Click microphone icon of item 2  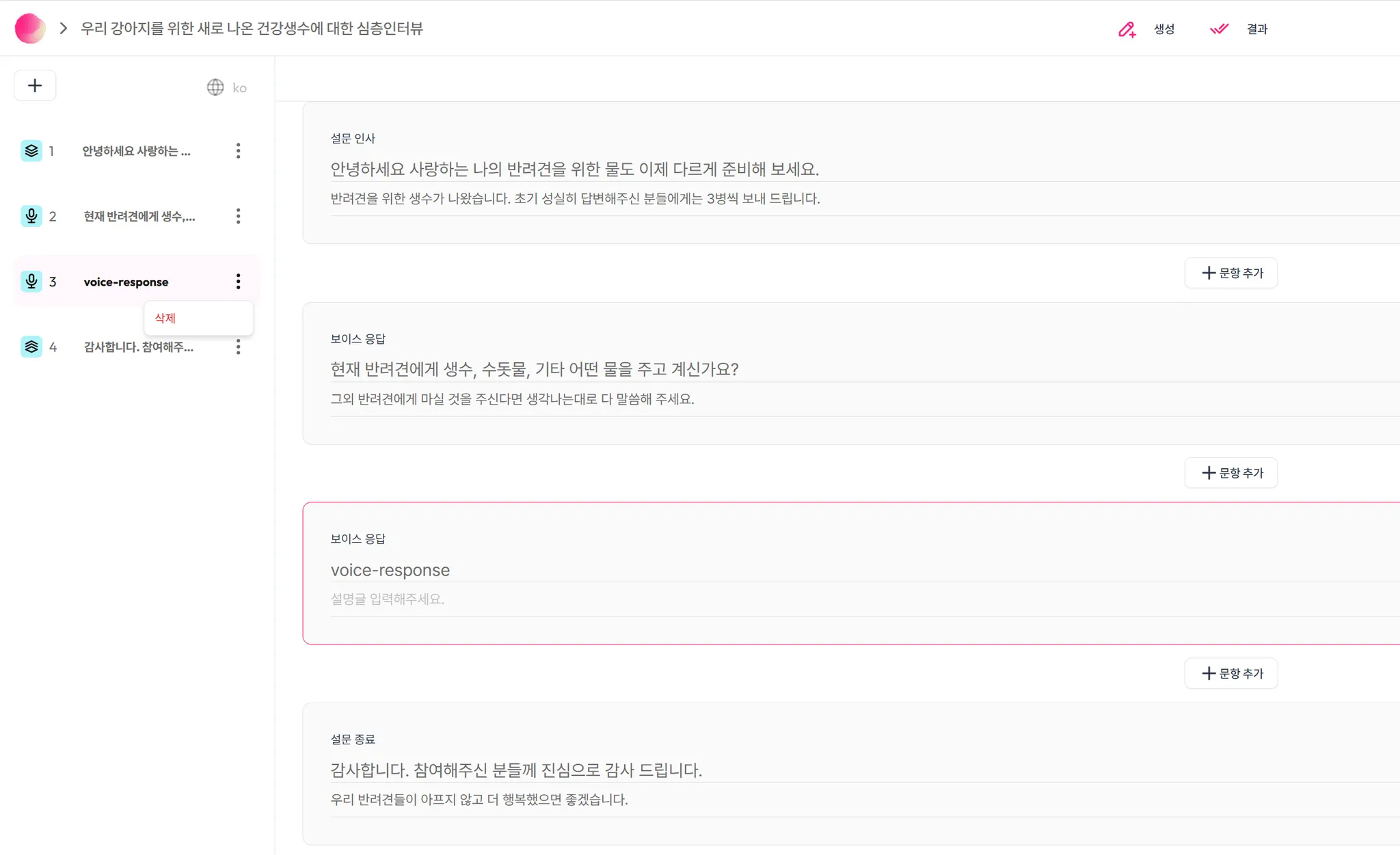click(31, 217)
